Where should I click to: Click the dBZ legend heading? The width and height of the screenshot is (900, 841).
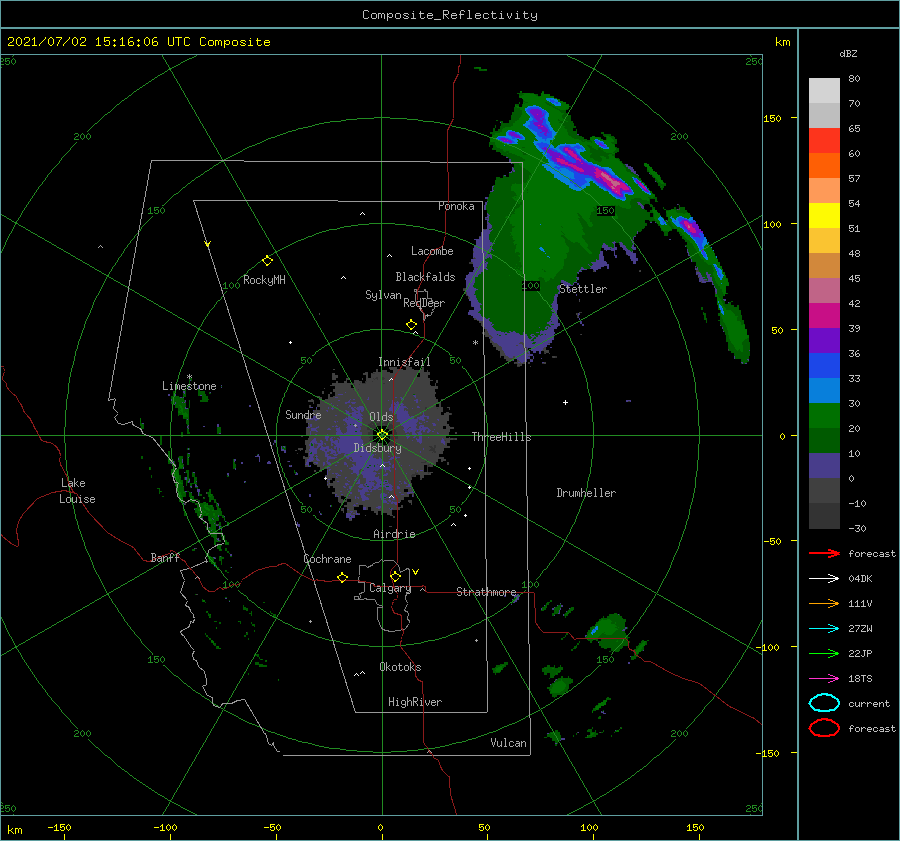848,53
